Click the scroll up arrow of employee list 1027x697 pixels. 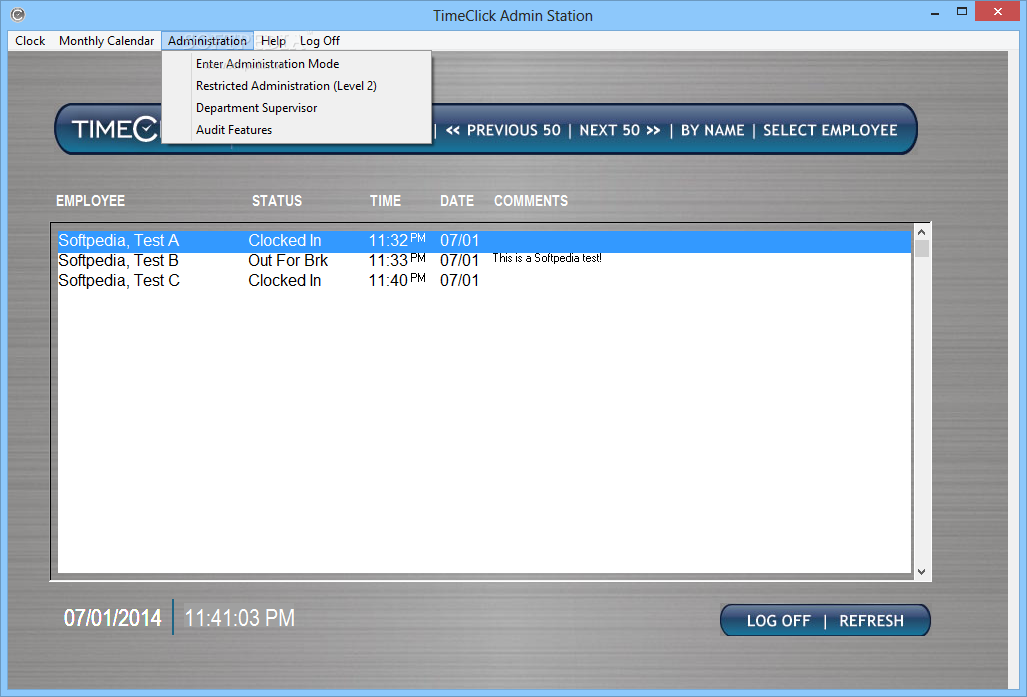pyautogui.click(x=922, y=232)
